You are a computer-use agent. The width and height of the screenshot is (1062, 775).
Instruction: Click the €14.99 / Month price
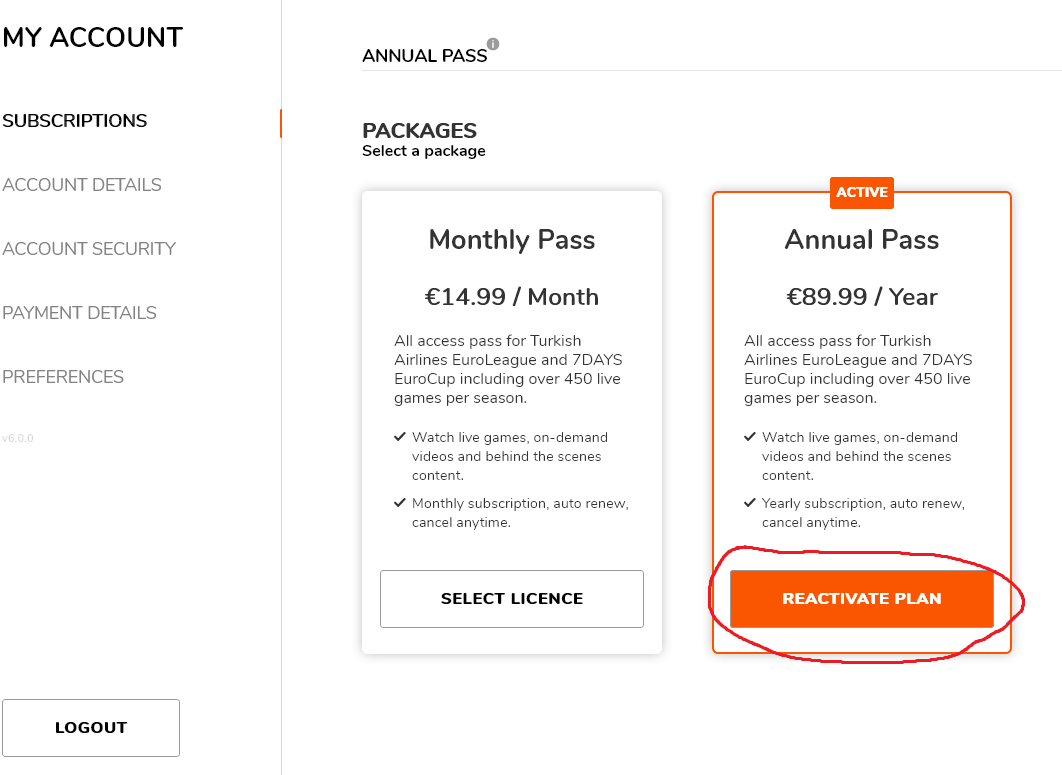(x=512, y=297)
